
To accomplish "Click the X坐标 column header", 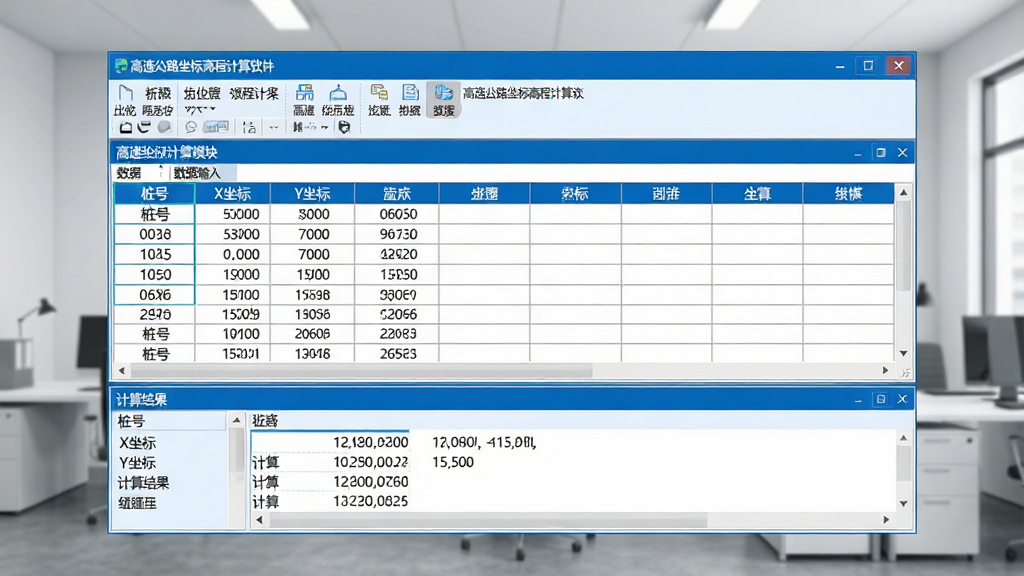I will [x=232, y=194].
